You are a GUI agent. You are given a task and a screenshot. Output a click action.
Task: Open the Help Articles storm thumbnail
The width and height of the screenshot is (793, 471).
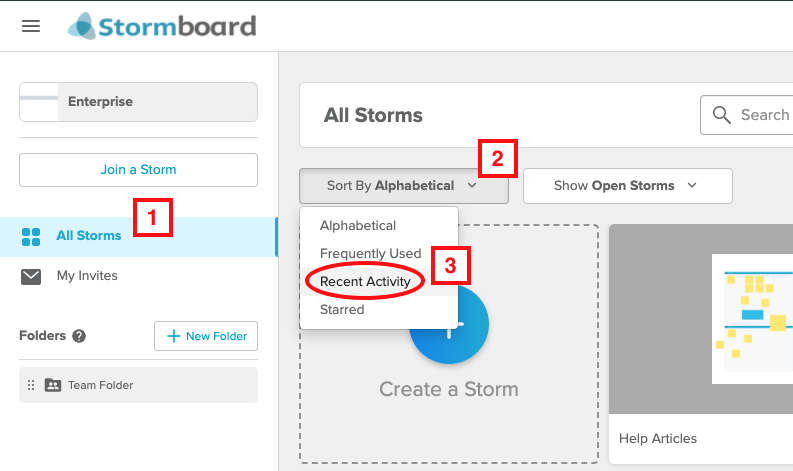coord(701,319)
